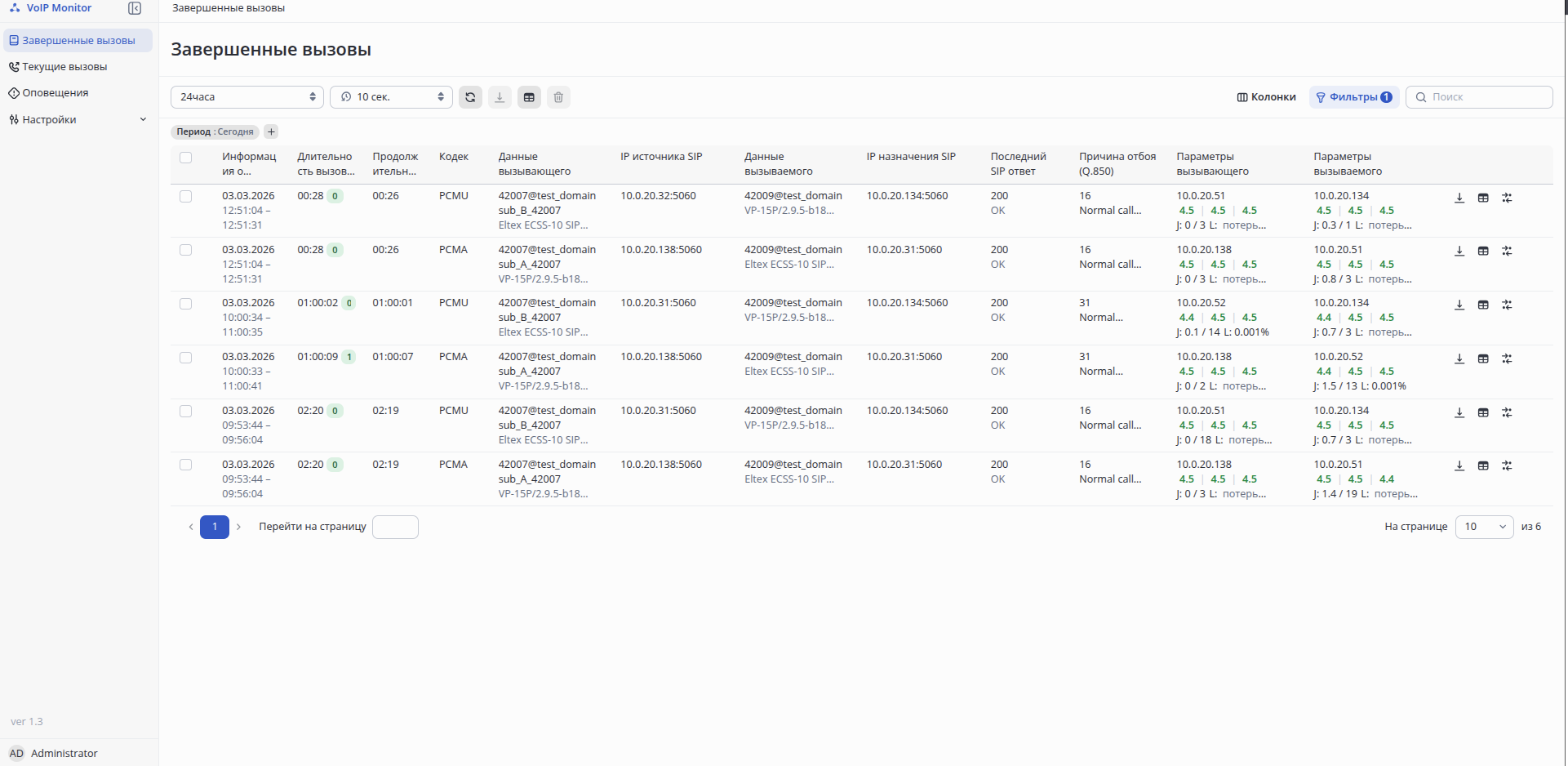Click the ver 1.3 version label
This screenshot has height=766, width=1568.
tap(27, 722)
